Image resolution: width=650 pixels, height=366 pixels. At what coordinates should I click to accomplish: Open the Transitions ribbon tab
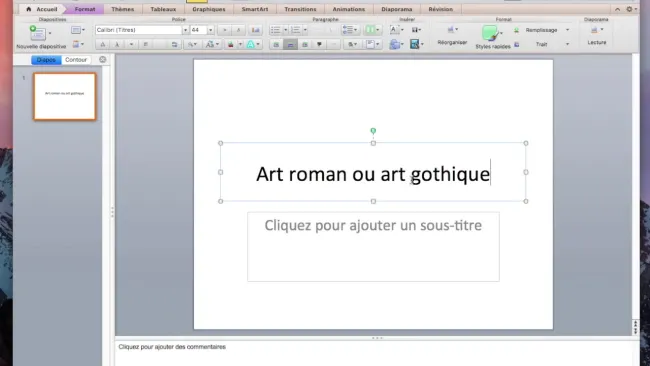point(300,9)
